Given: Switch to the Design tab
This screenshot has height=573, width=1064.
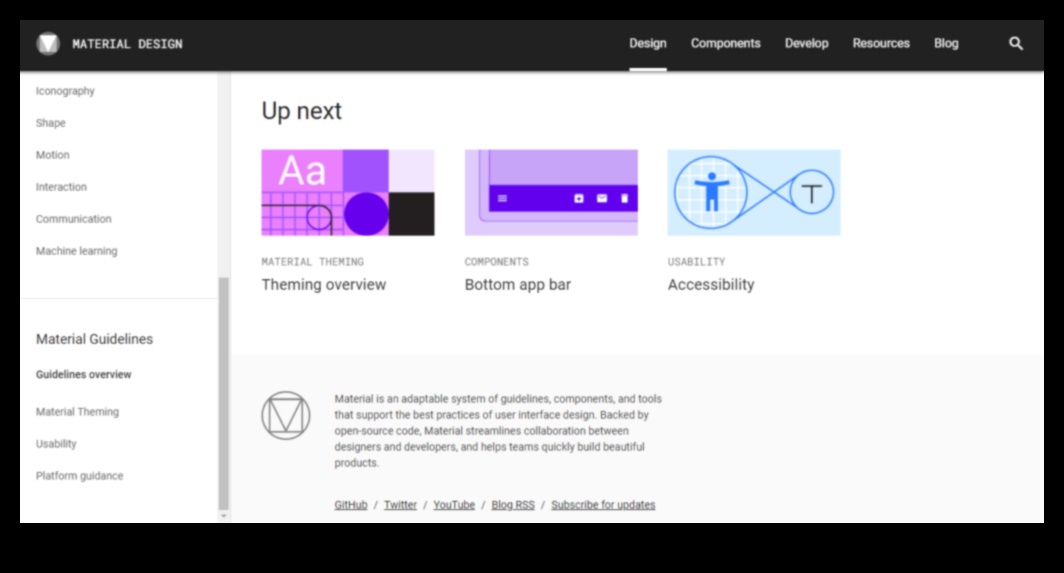Looking at the screenshot, I should click(x=648, y=44).
